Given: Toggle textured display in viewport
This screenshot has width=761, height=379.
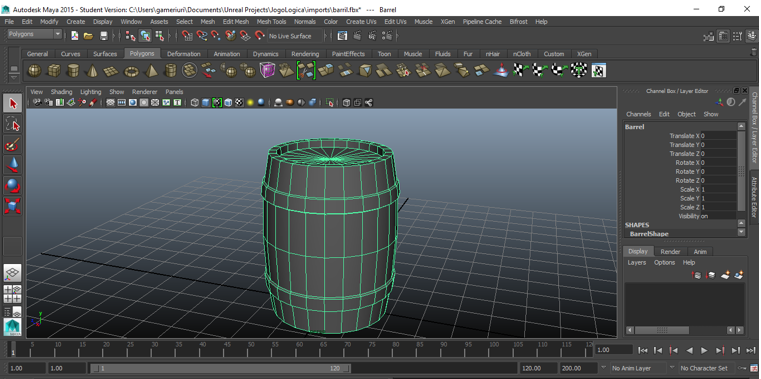Looking at the screenshot, I should click(x=239, y=102).
